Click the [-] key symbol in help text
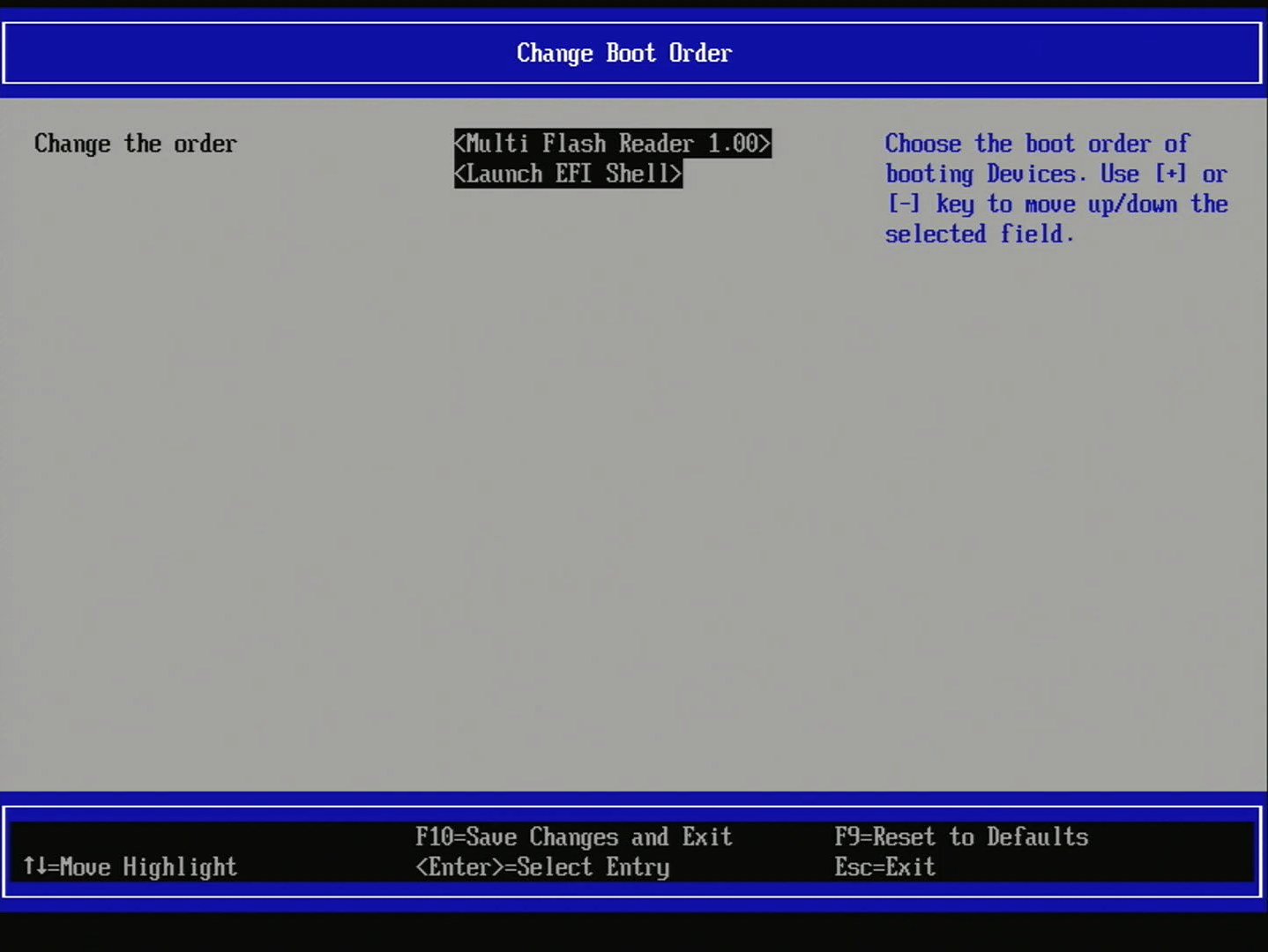 (903, 204)
